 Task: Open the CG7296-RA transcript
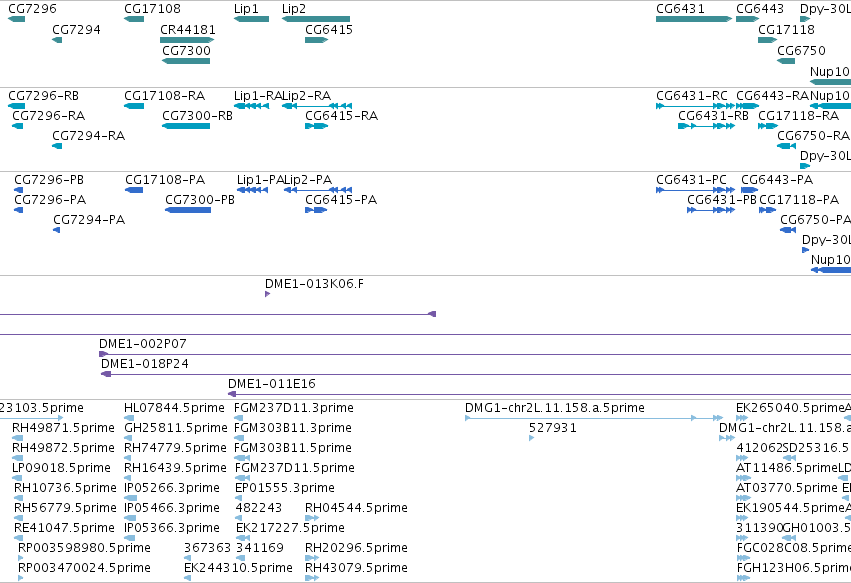pos(17,126)
